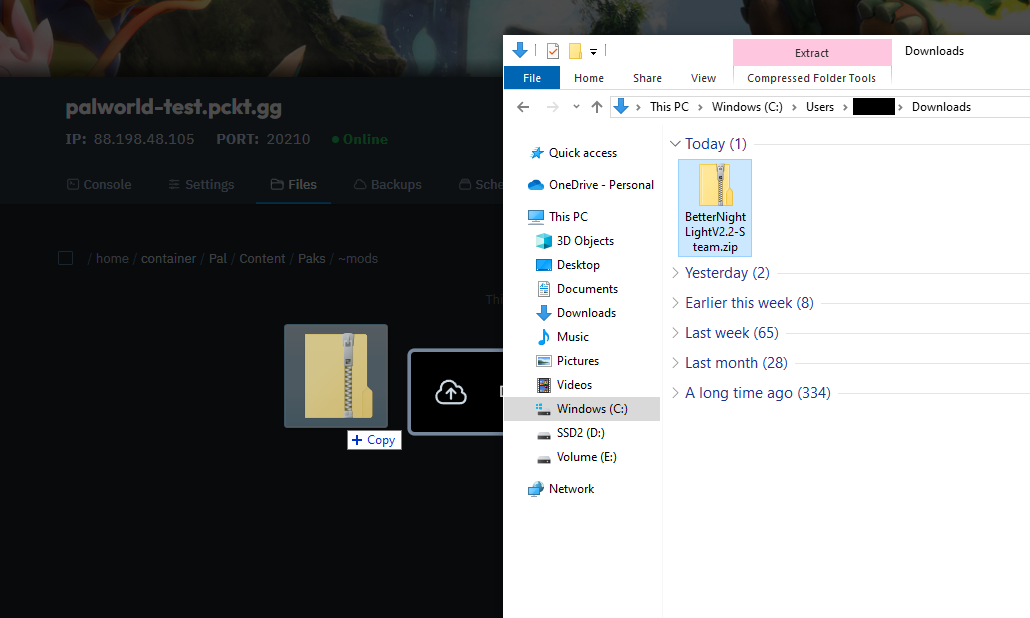
Task: Switch to the View ribbon tab
Action: point(703,78)
